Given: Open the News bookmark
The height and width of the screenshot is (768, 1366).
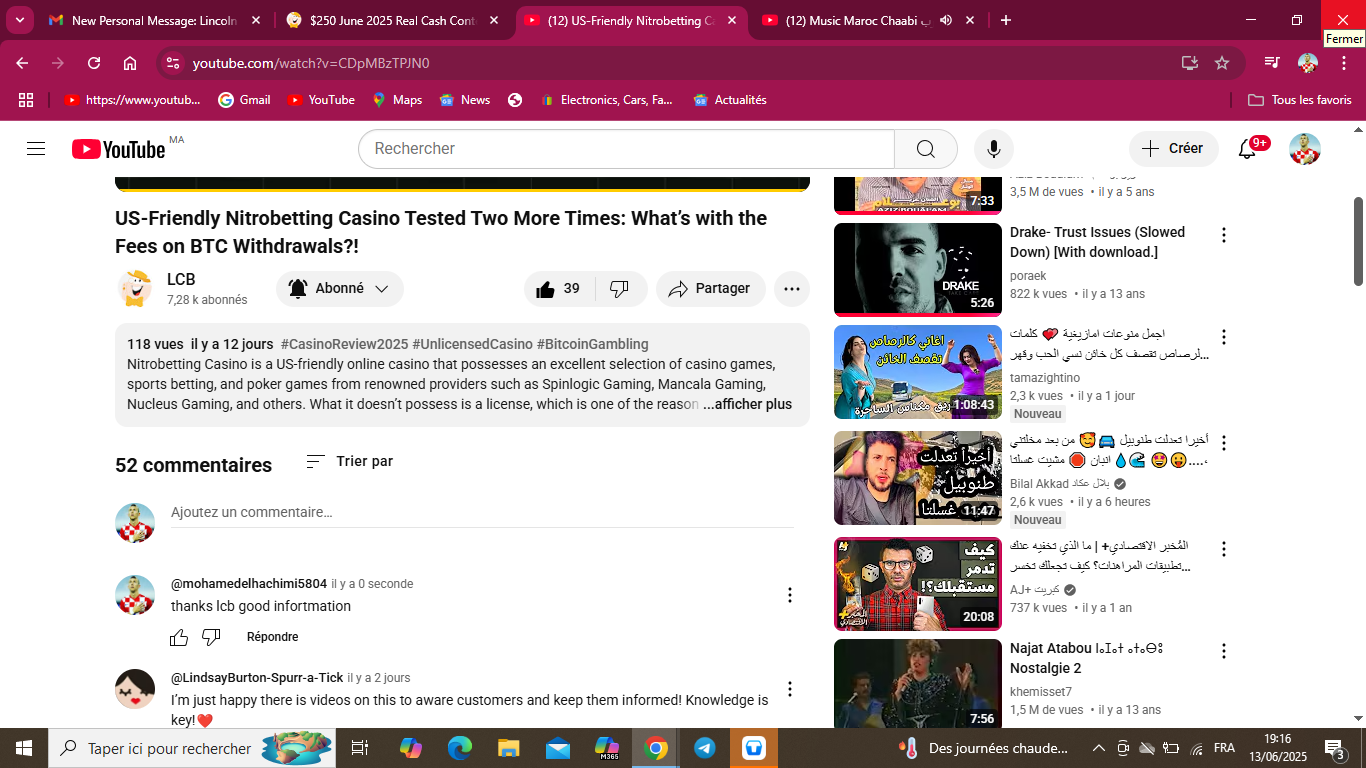Looking at the screenshot, I should [465, 100].
